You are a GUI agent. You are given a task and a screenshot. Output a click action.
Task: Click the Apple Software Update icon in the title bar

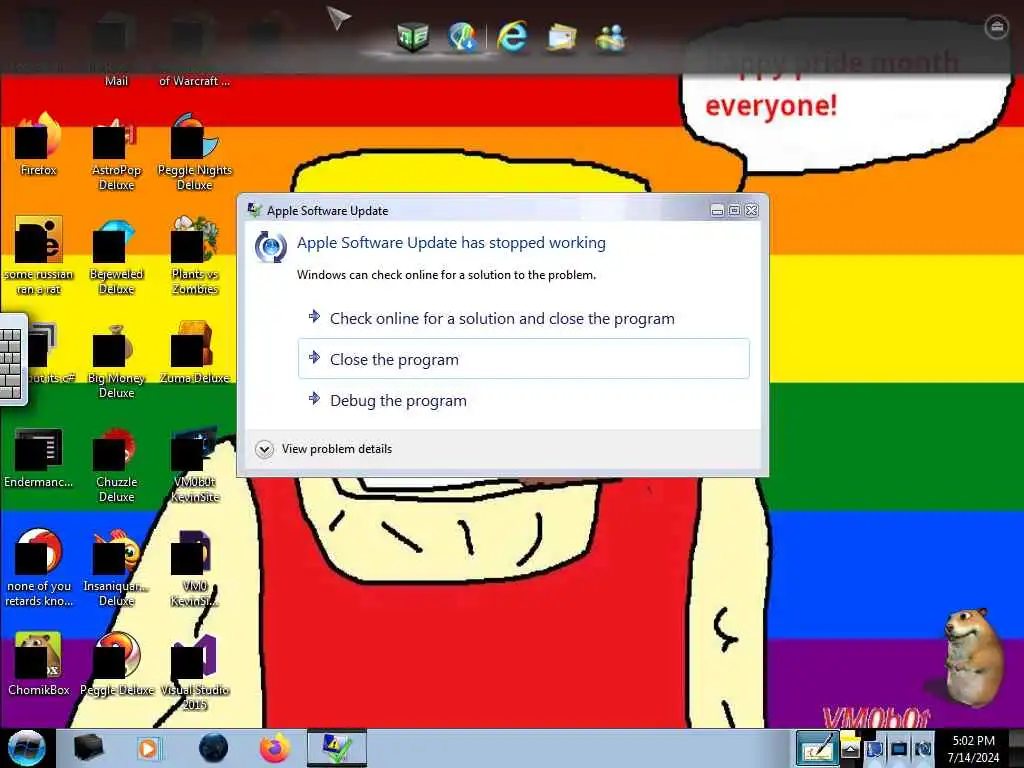(x=254, y=210)
